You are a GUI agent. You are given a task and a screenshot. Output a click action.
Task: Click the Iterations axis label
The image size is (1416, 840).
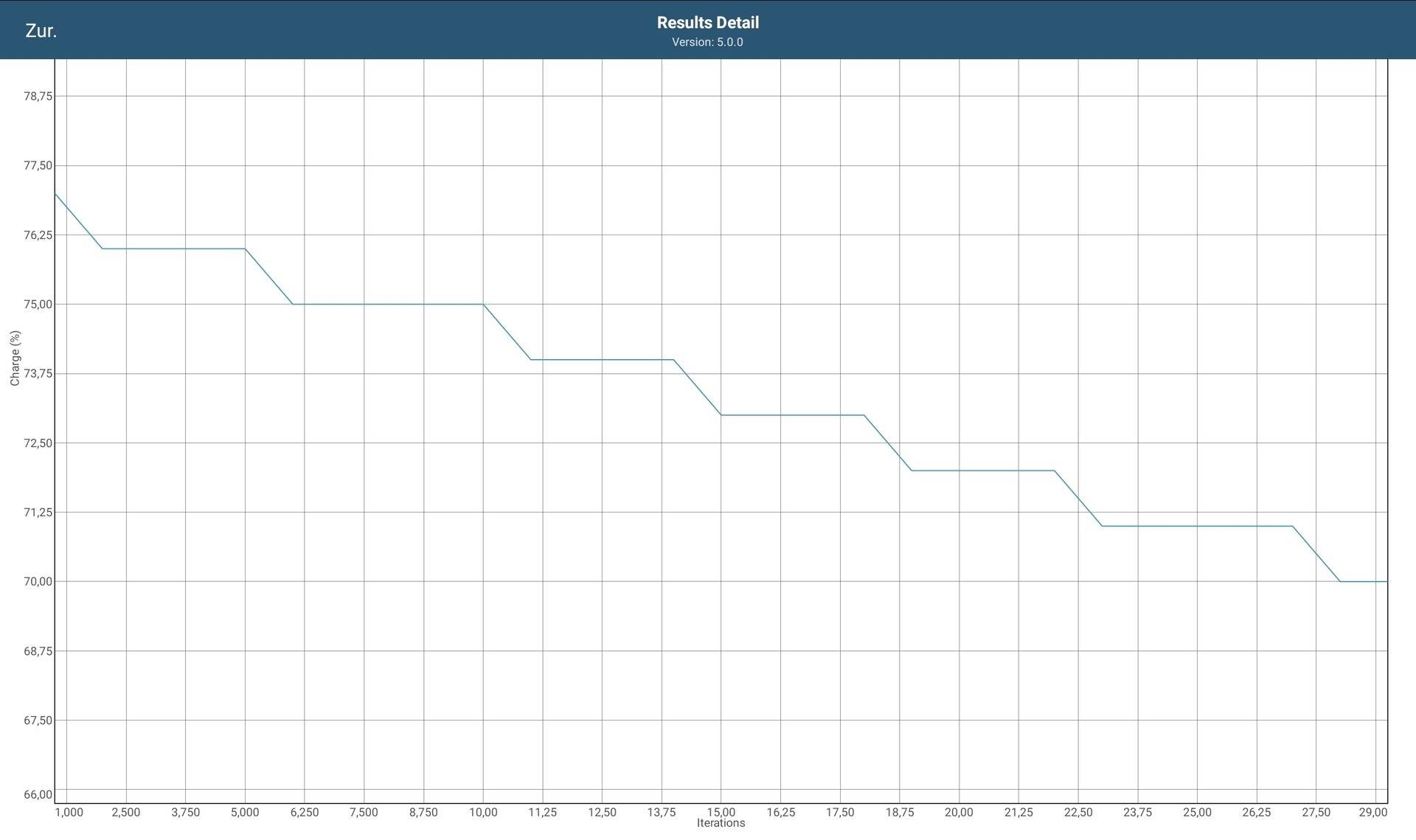(x=721, y=823)
